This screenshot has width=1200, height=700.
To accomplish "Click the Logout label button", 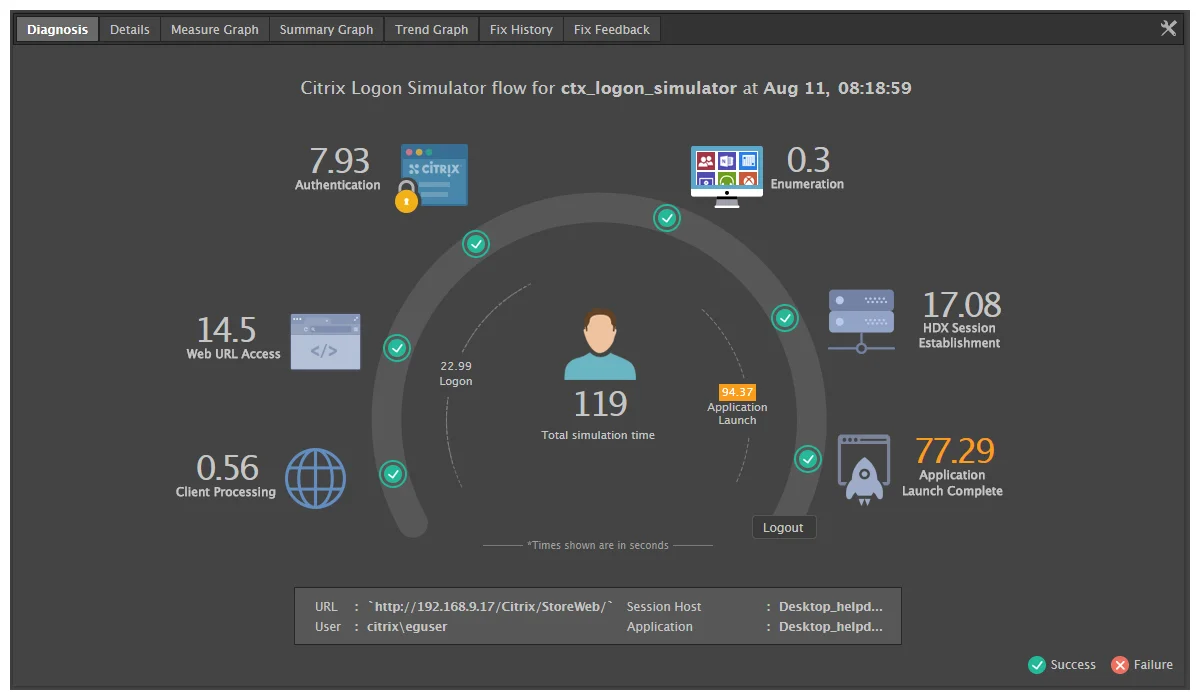I will pos(783,527).
